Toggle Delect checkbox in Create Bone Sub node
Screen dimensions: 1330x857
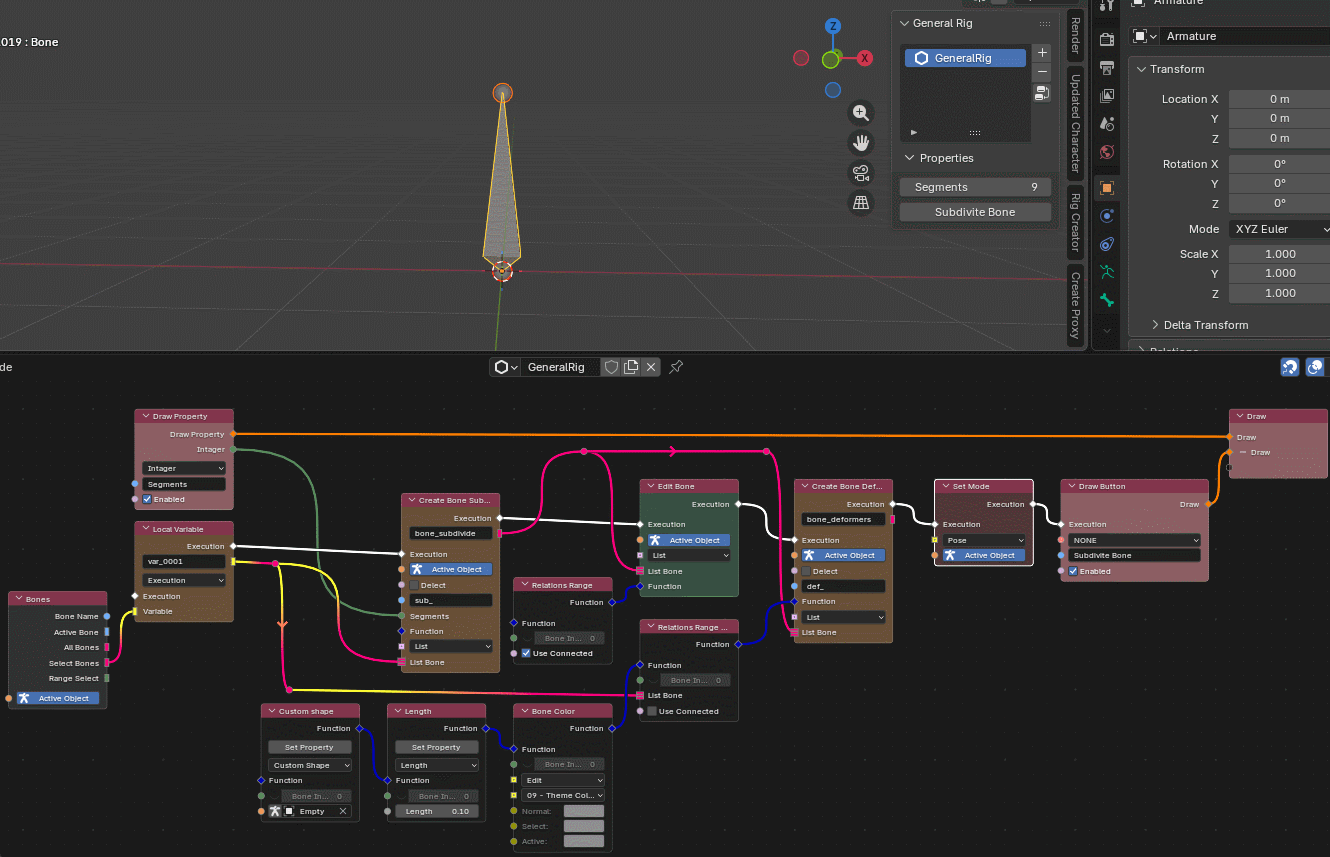click(x=415, y=585)
